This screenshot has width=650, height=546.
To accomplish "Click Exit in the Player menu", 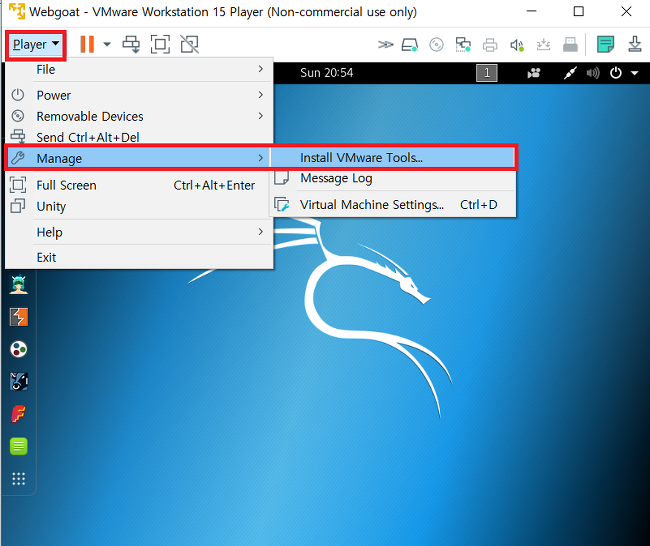I will point(139,257).
